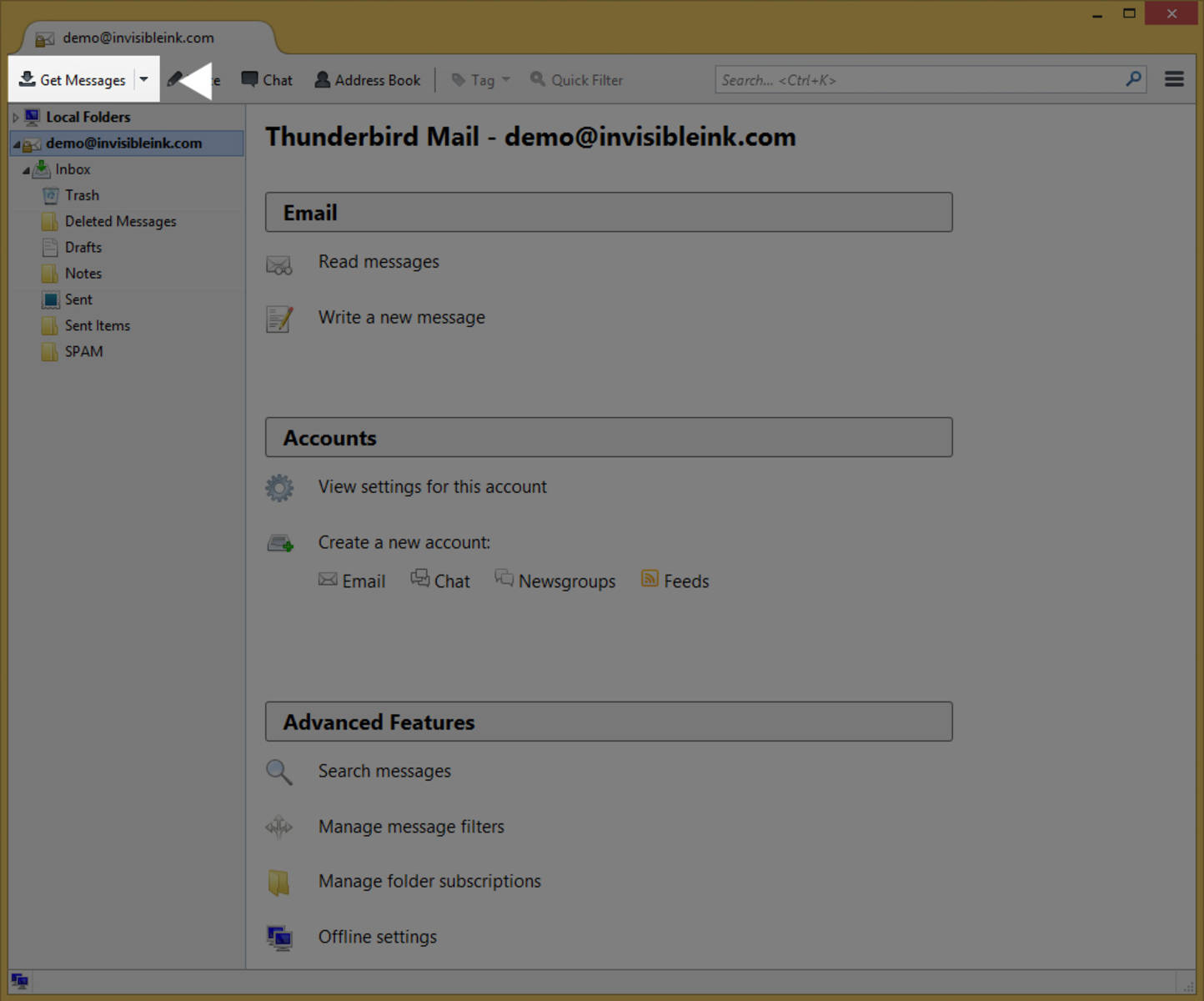
Task: Create a new Newsgroups account
Action: point(555,581)
